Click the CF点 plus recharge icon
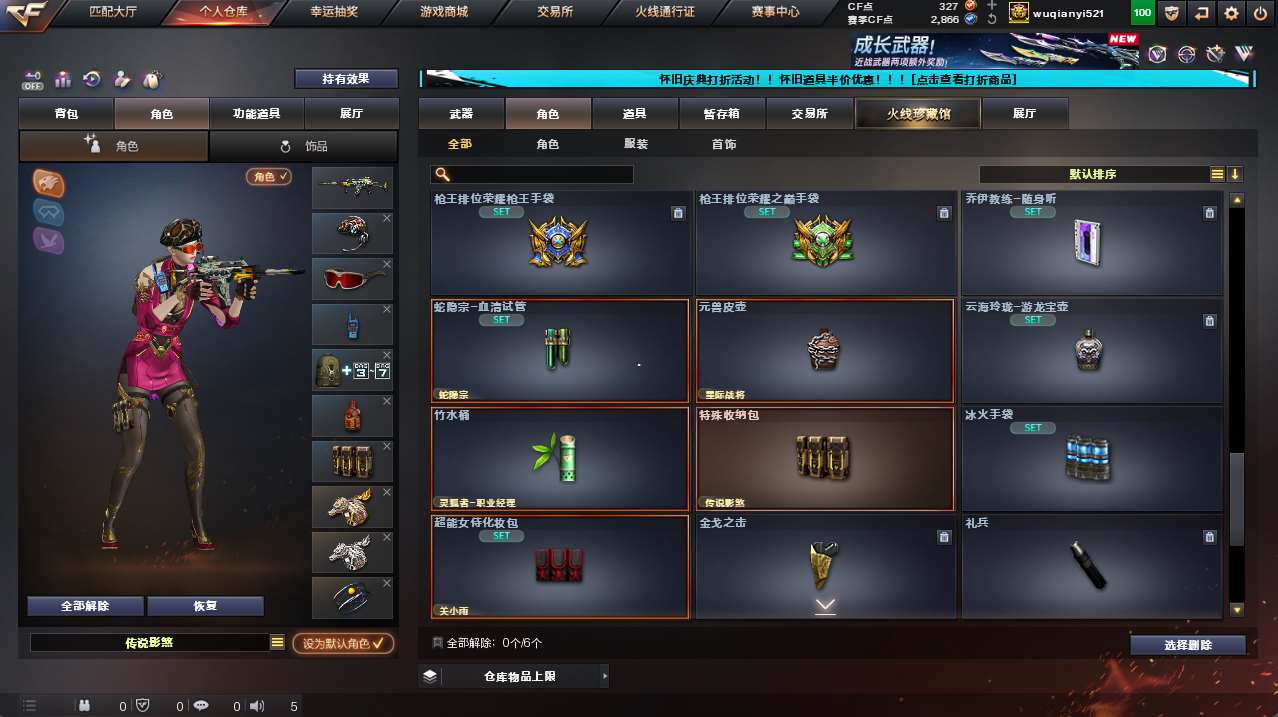Viewport: 1278px width, 717px height. (991, 6)
